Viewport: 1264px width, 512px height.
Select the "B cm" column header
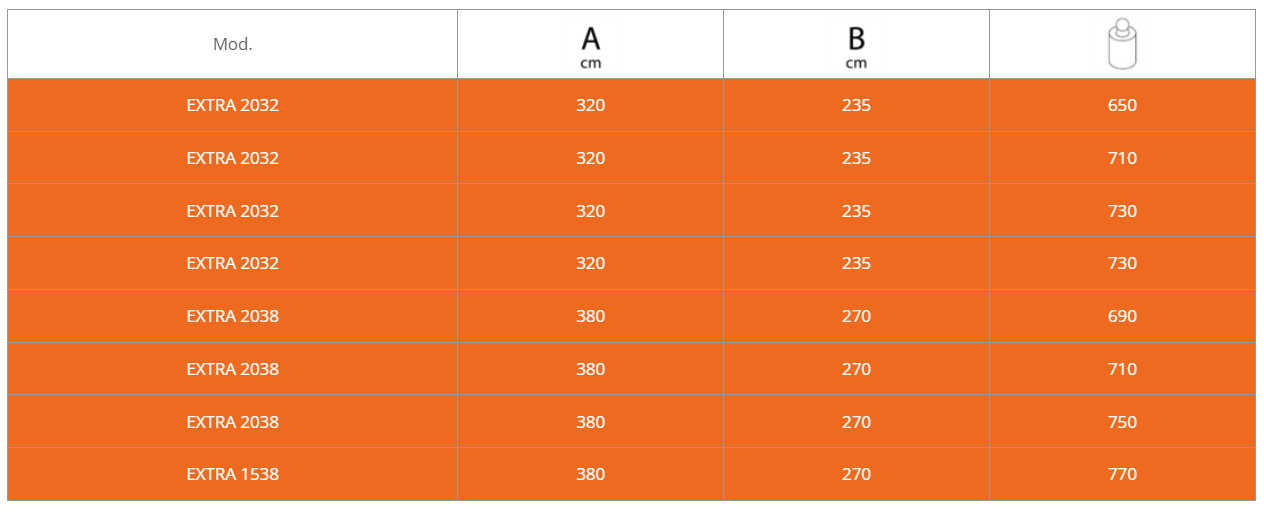(856, 46)
